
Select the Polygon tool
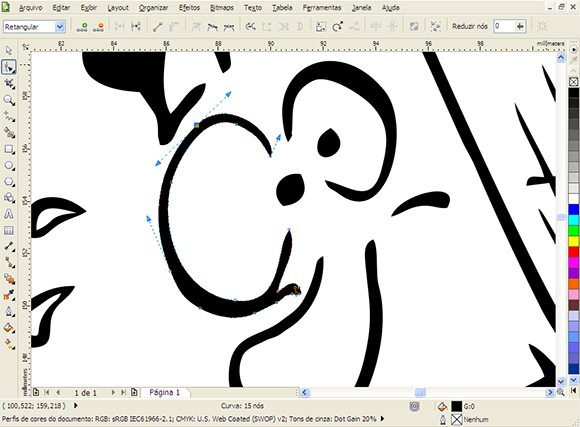pos(9,181)
